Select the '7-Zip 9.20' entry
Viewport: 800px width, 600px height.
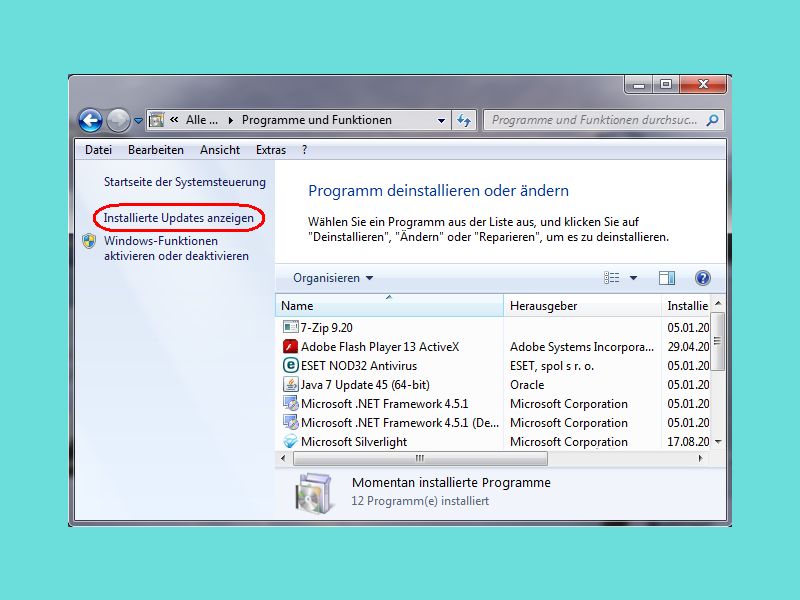tap(327, 328)
